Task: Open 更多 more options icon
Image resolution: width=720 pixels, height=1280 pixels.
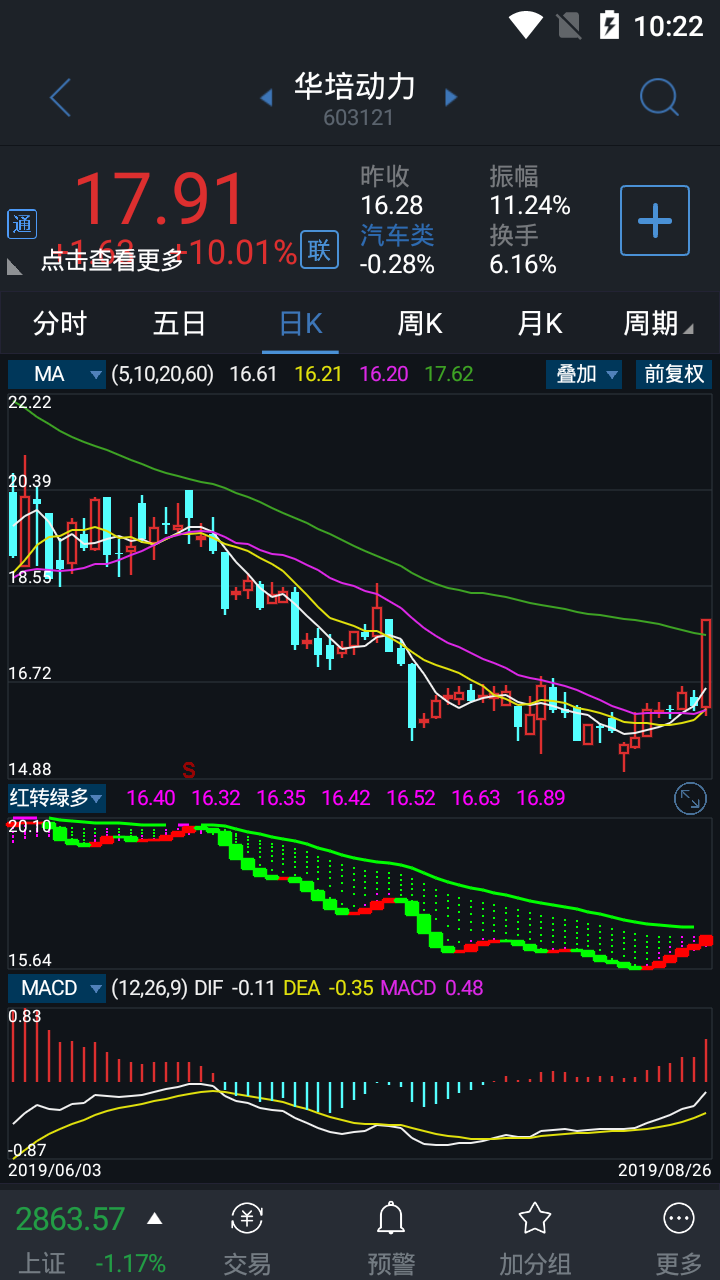Action: click(x=679, y=1218)
